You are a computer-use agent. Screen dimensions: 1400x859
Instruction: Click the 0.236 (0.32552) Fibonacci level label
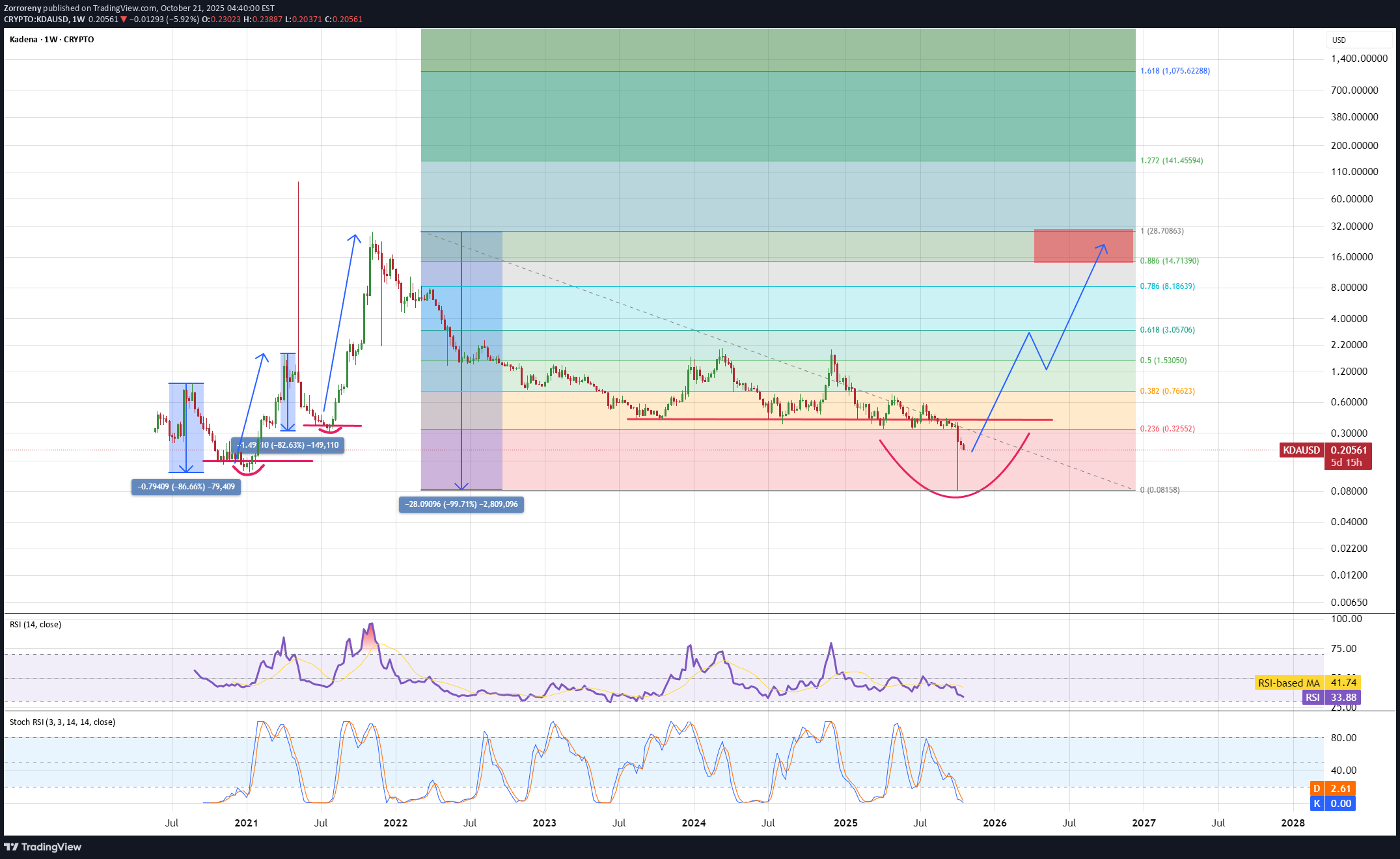[x=1167, y=429]
